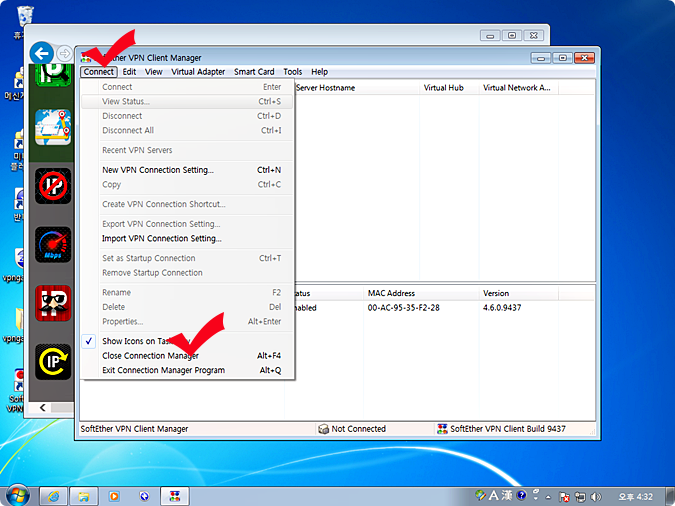Screen dimensions: 675x506
Task: Open the Virtual Adapter menu
Action: [198, 72]
